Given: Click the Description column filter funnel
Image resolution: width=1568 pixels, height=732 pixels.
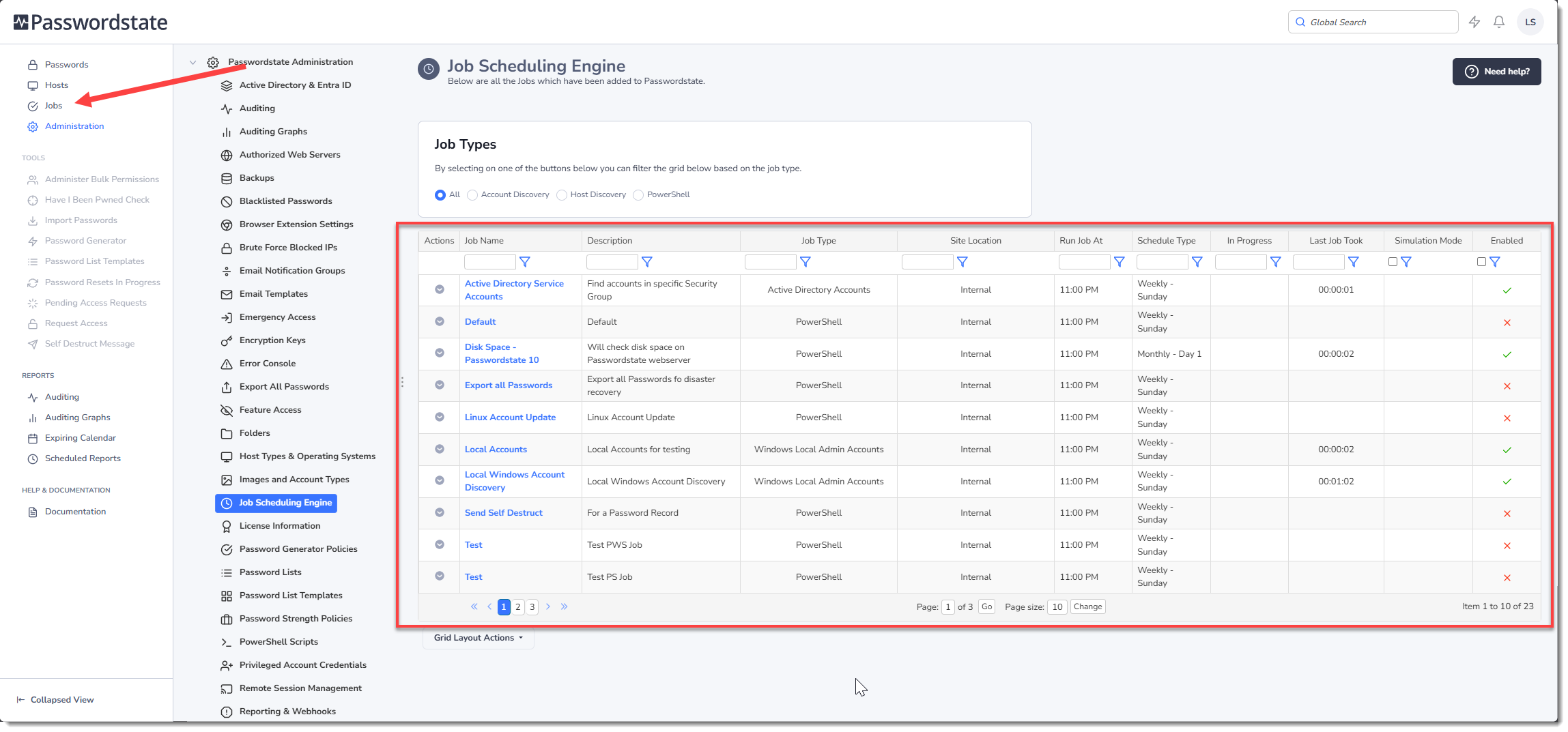Looking at the screenshot, I should (x=647, y=262).
